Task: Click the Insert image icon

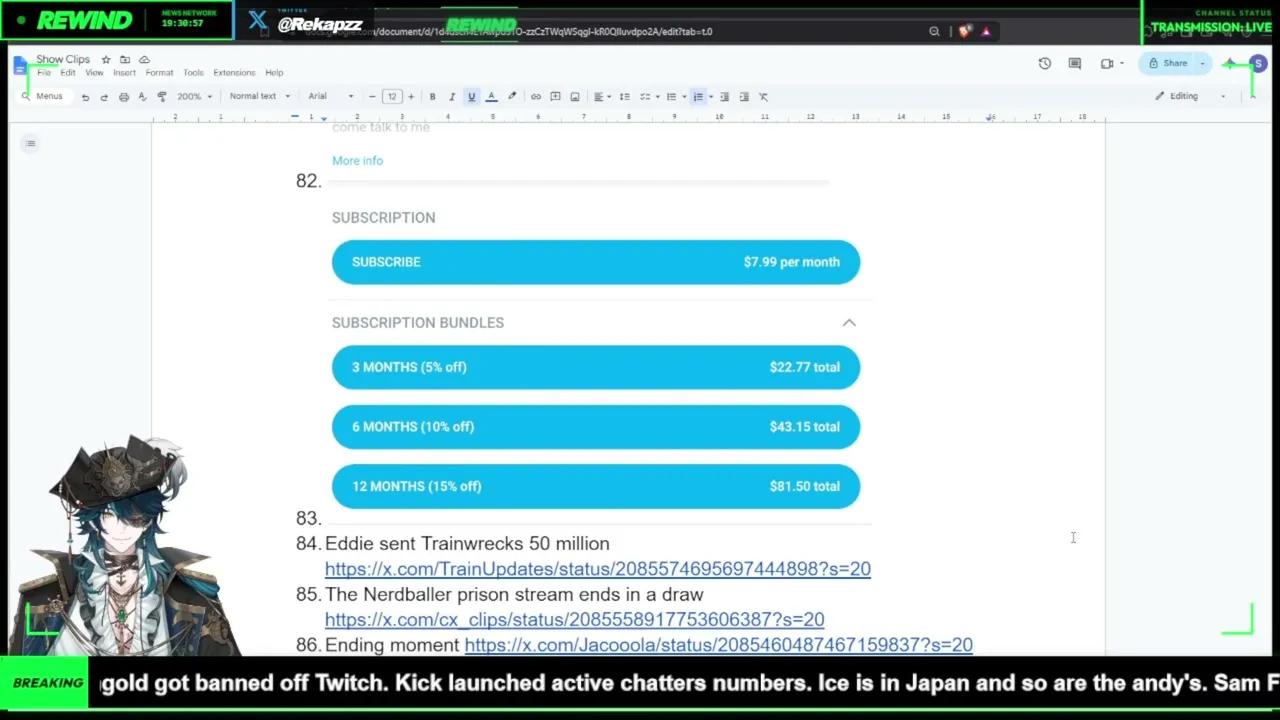Action: pos(575,97)
